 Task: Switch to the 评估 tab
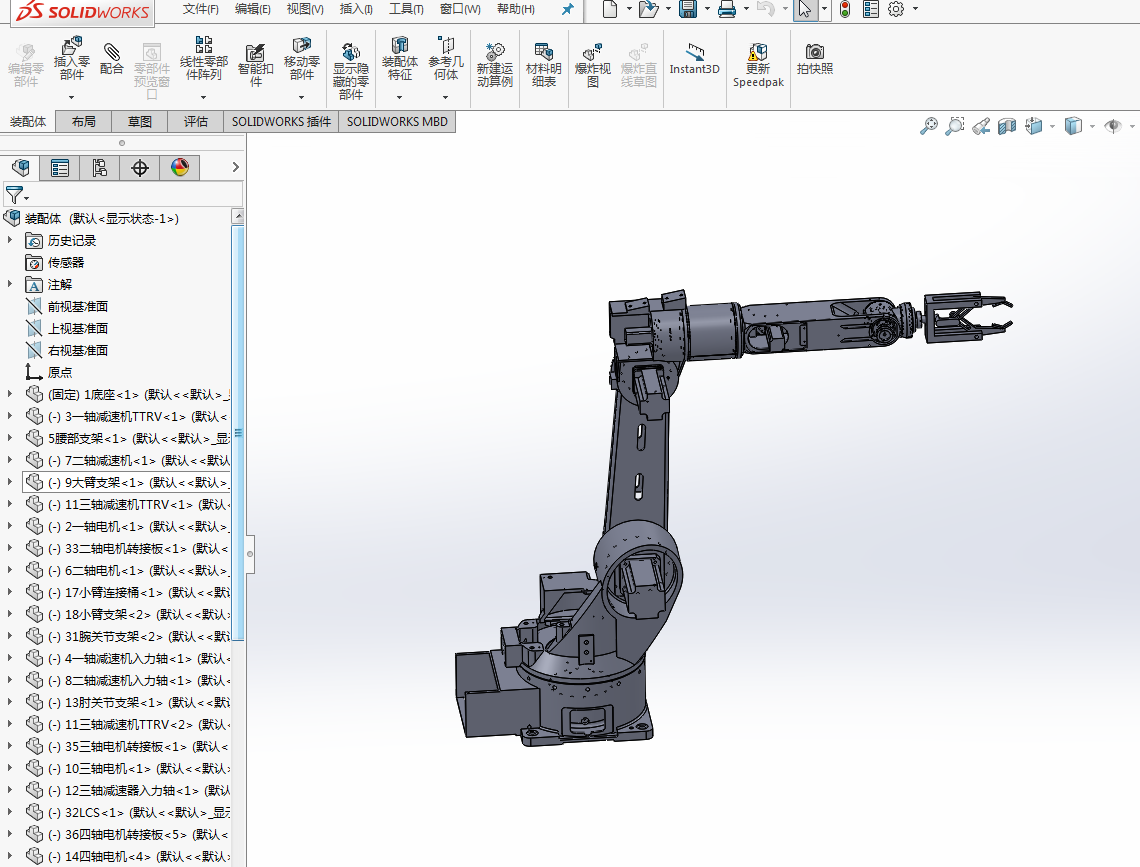pos(196,121)
